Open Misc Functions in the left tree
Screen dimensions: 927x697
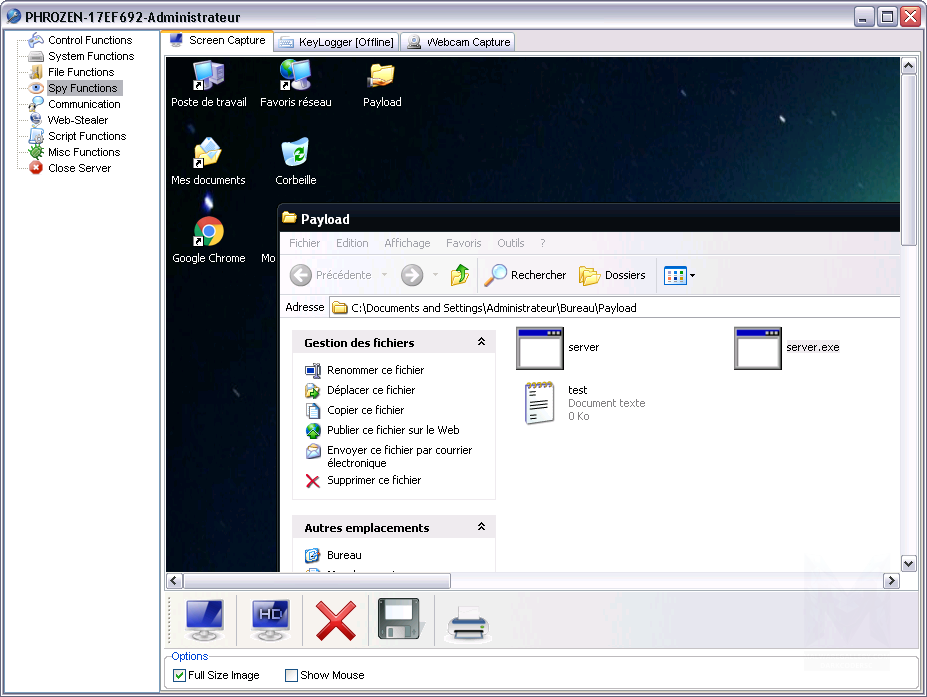coord(84,152)
